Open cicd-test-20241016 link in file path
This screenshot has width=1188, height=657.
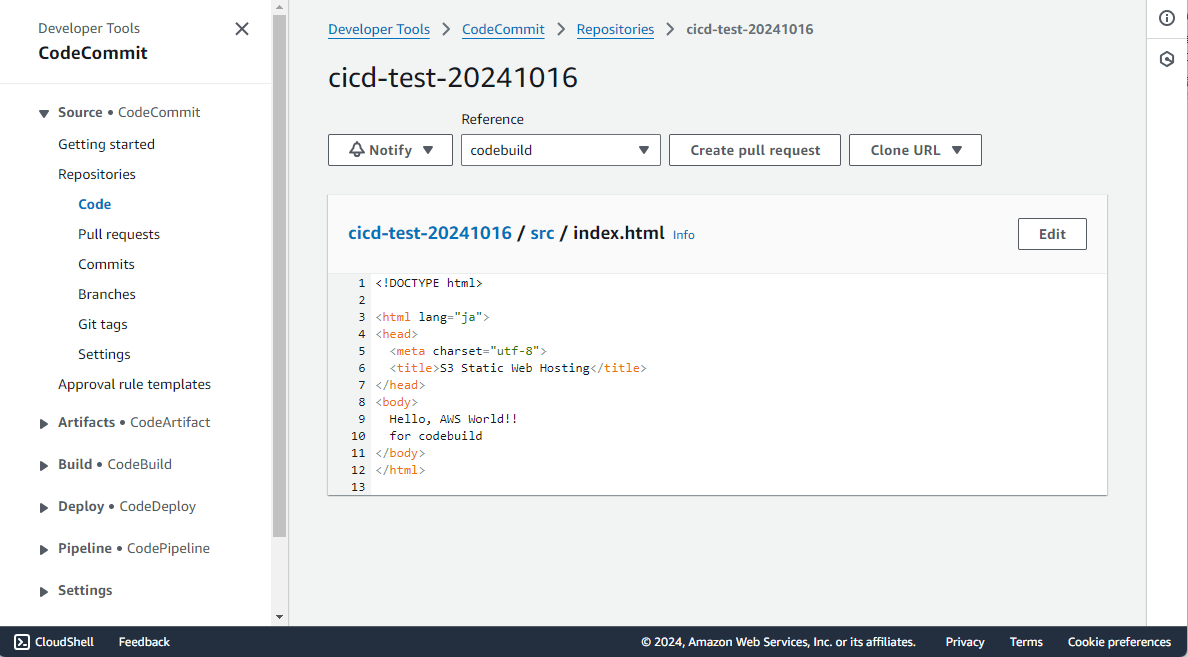click(x=430, y=233)
